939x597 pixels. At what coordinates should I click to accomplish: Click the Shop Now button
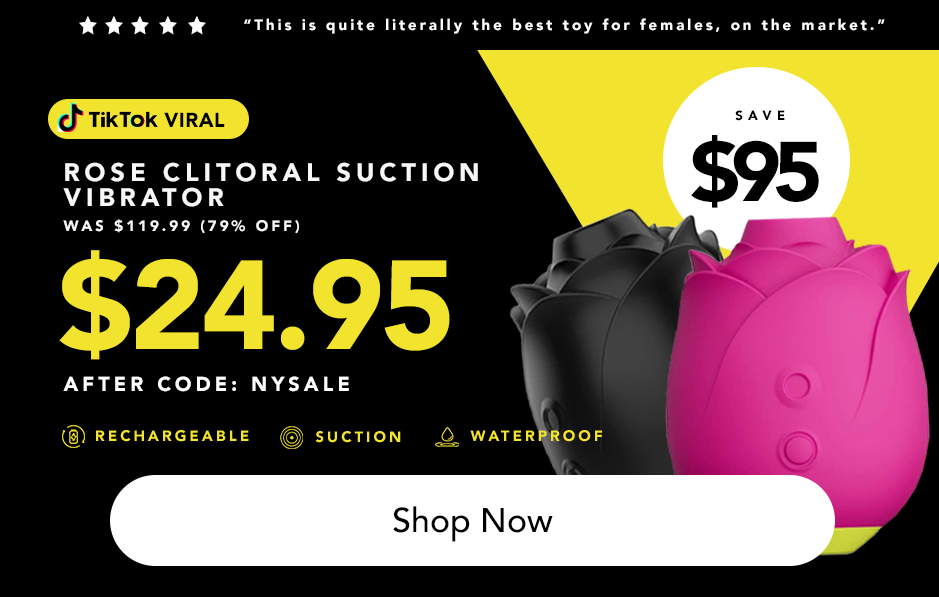tap(472, 520)
